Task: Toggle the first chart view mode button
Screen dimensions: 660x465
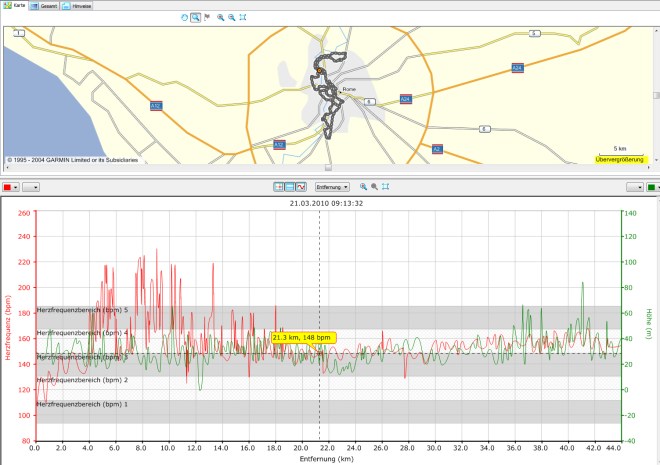Action: (279, 186)
